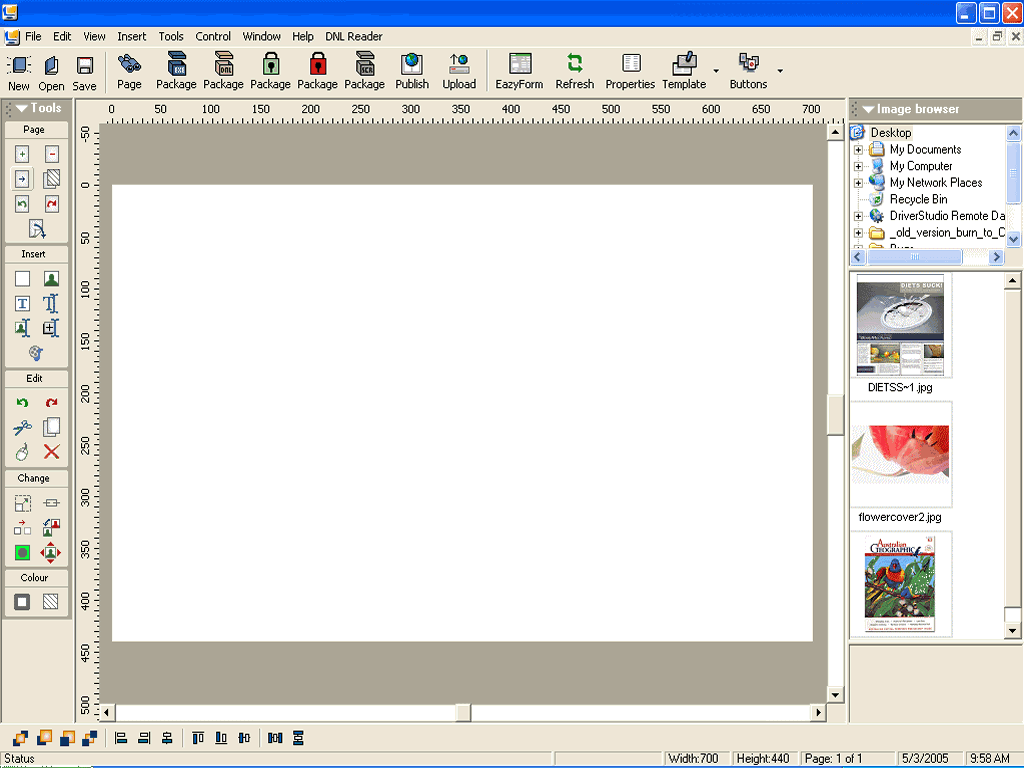Open the dropdown arrow beside Buttons
The height and width of the screenshot is (768, 1024).
(780, 71)
